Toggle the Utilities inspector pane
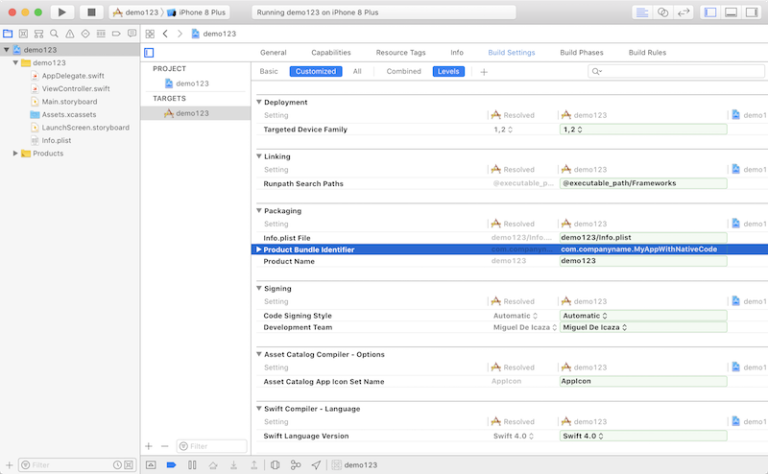Image resolution: width=768 pixels, height=474 pixels. tap(751, 12)
